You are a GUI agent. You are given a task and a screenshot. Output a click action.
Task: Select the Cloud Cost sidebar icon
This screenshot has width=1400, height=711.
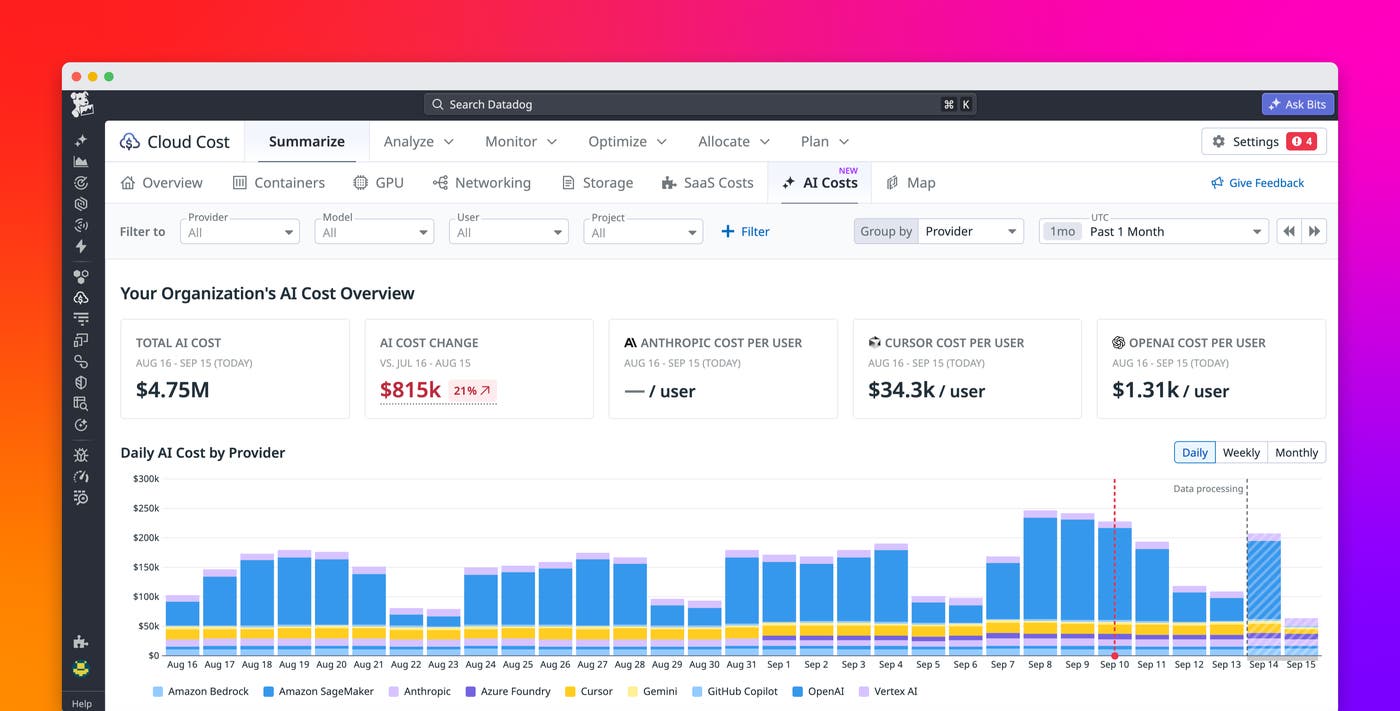pyautogui.click(x=81, y=298)
